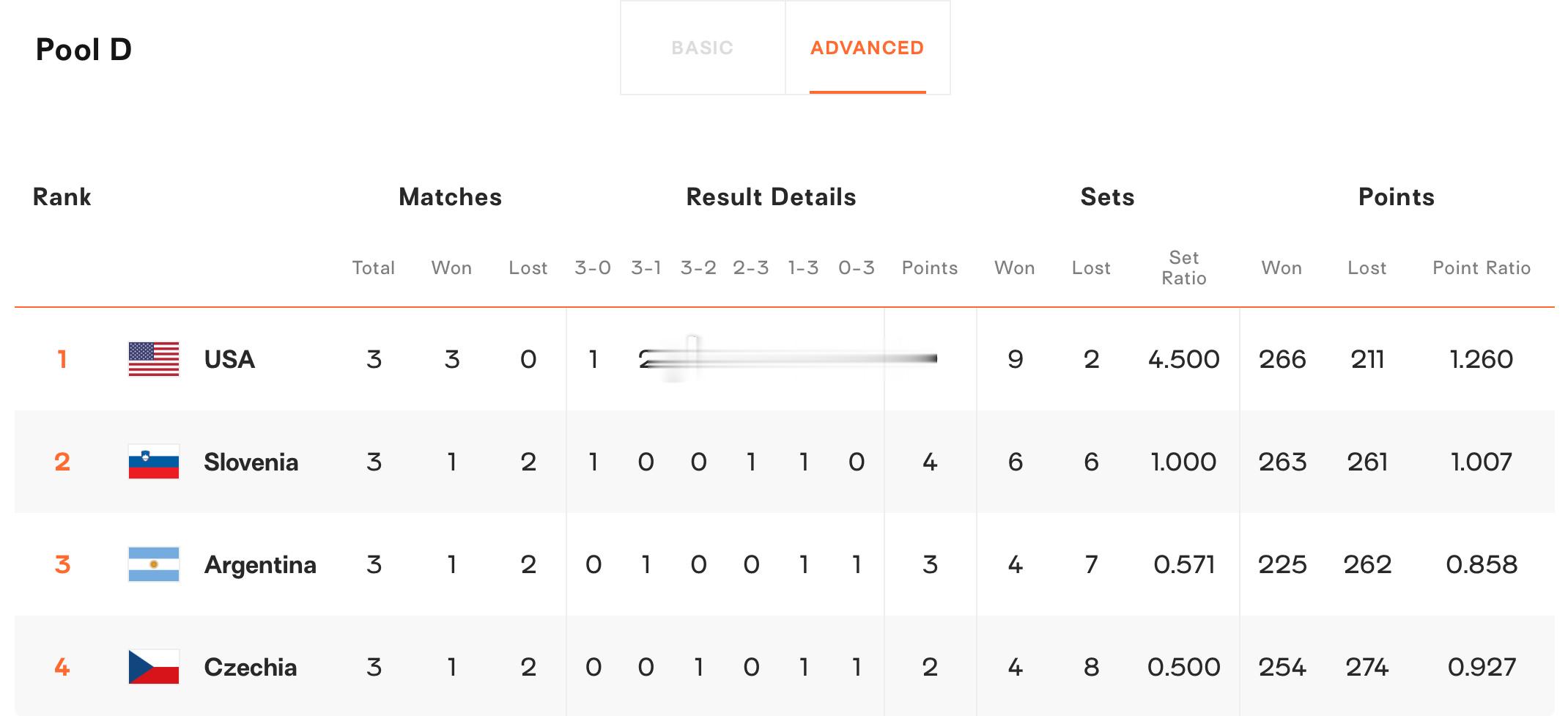1568x716 pixels.
Task: Click the USA flag icon
Action: click(154, 359)
